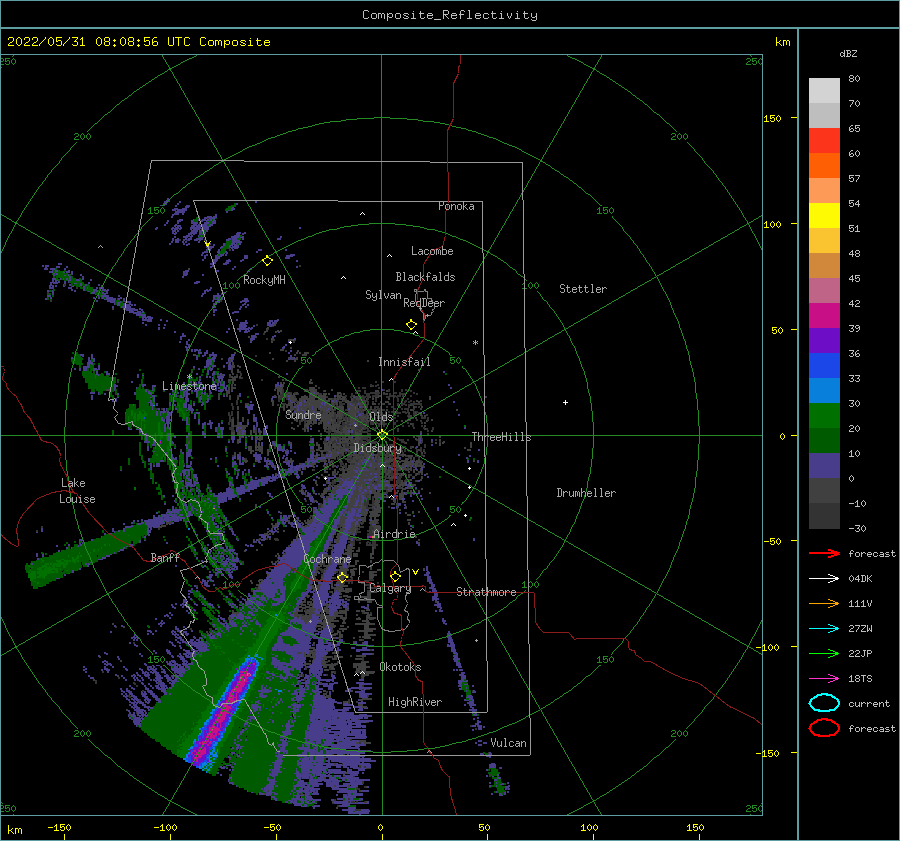Click the 80 value atop dBZ scale
900x841 pixels.
[x=854, y=79]
